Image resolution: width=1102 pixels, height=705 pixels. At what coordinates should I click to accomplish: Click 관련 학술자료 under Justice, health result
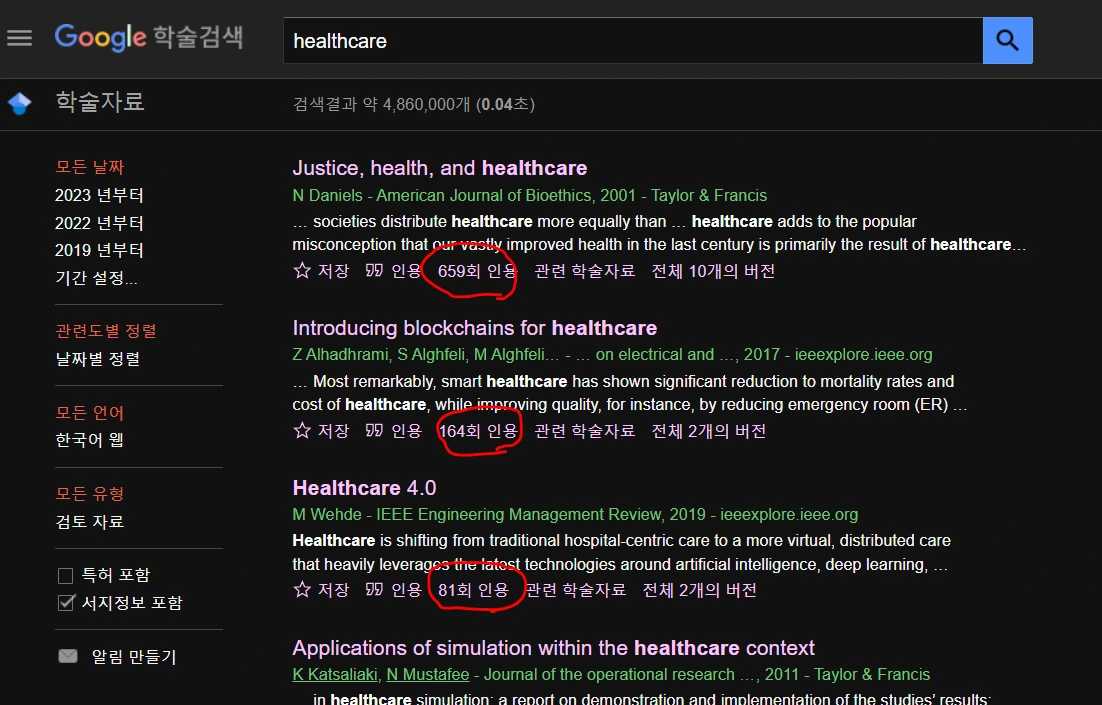click(x=585, y=271)
